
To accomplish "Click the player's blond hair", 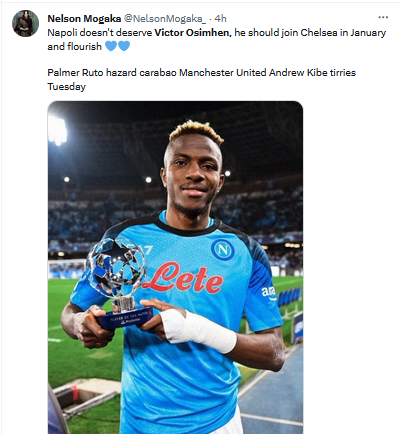I will pos(196,131).
